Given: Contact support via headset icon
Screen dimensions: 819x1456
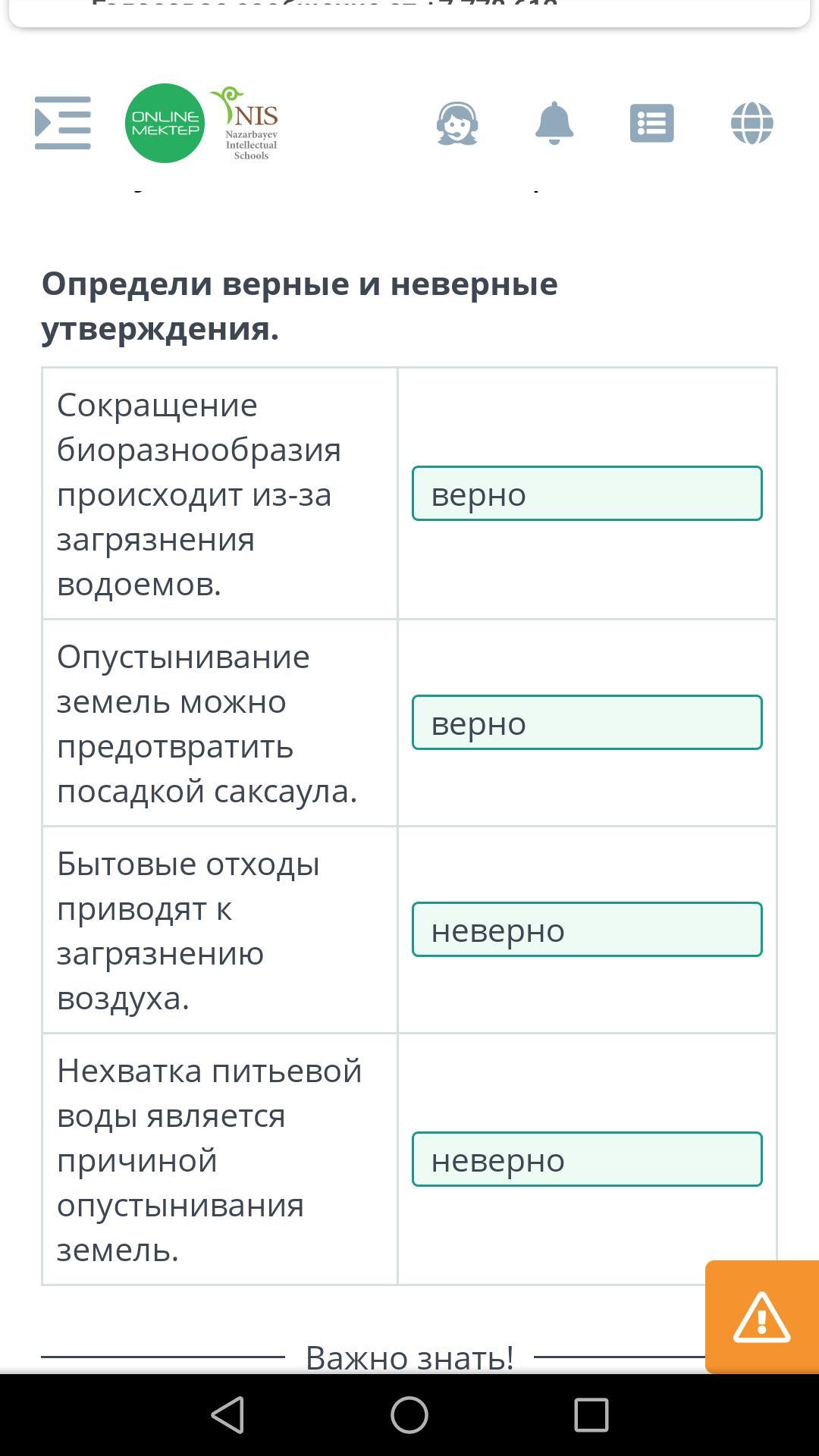Looking at the screenshot, I should (457, 123).
